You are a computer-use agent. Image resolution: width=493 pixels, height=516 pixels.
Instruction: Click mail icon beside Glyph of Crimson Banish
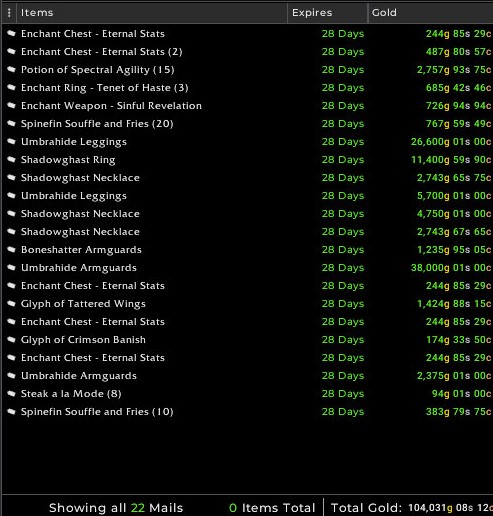coord(11,339)
